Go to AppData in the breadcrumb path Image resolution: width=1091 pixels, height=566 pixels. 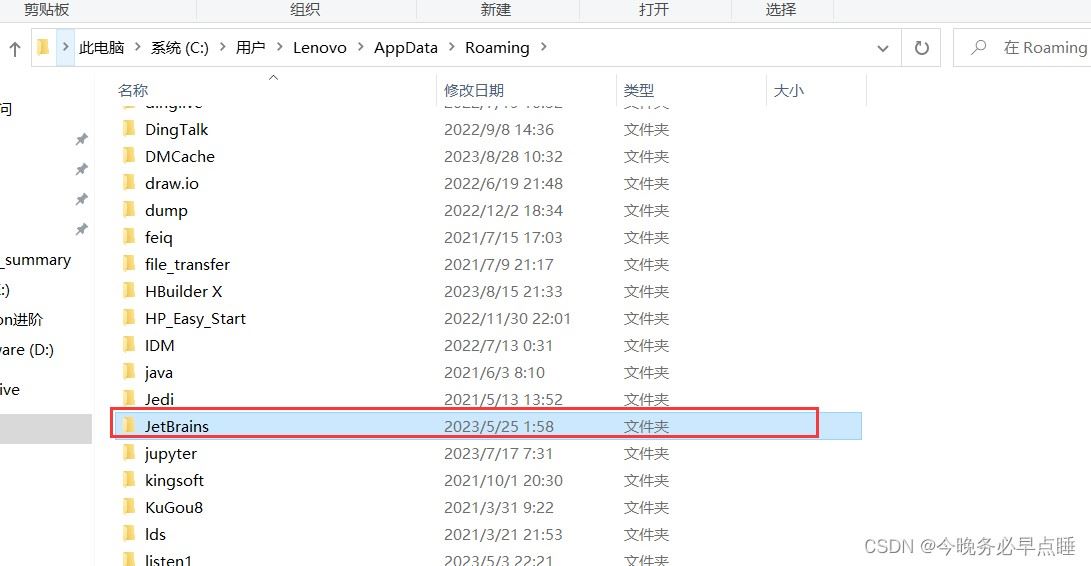pos(406,47)
